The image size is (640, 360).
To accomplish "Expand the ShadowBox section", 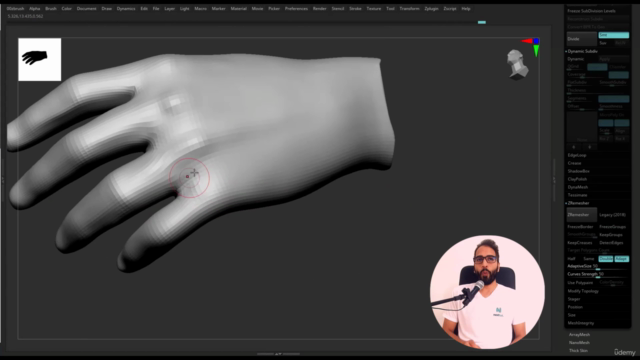I will pyautogui.click(x=578, y=171).
